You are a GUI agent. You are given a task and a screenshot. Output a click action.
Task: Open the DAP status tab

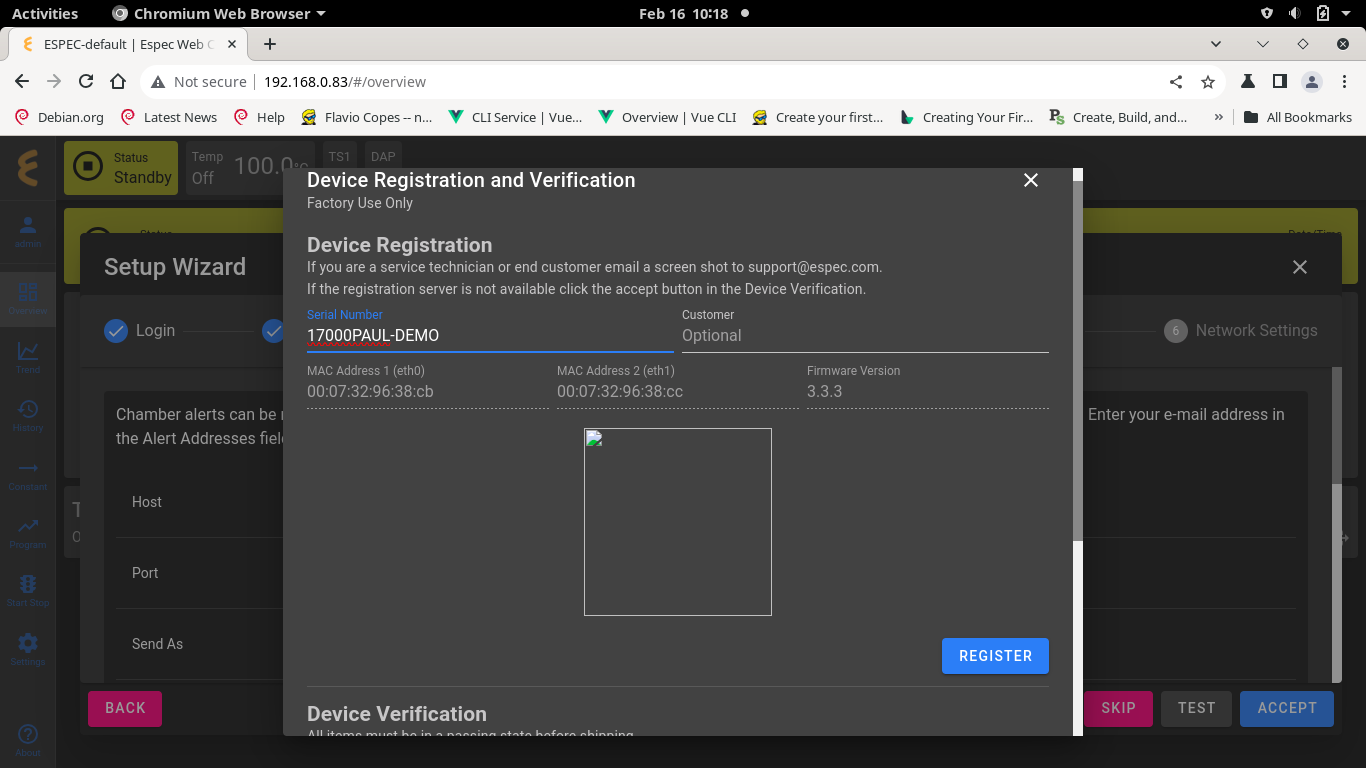[382, 156]
